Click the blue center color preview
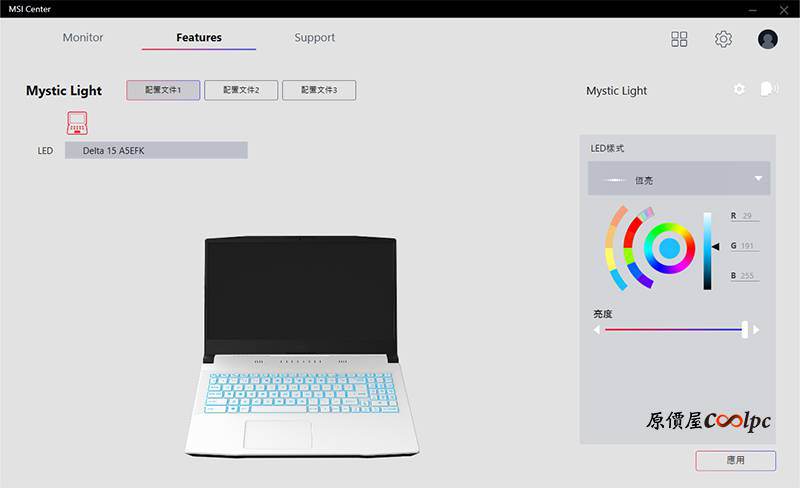This screenshot has height=488, width=800. (x=669, y=249)
